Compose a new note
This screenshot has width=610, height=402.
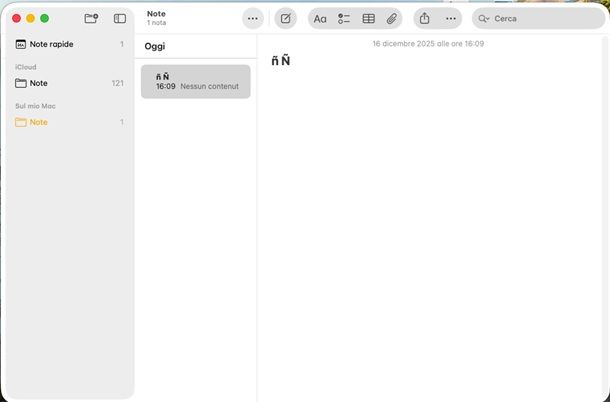click(286, 18)
